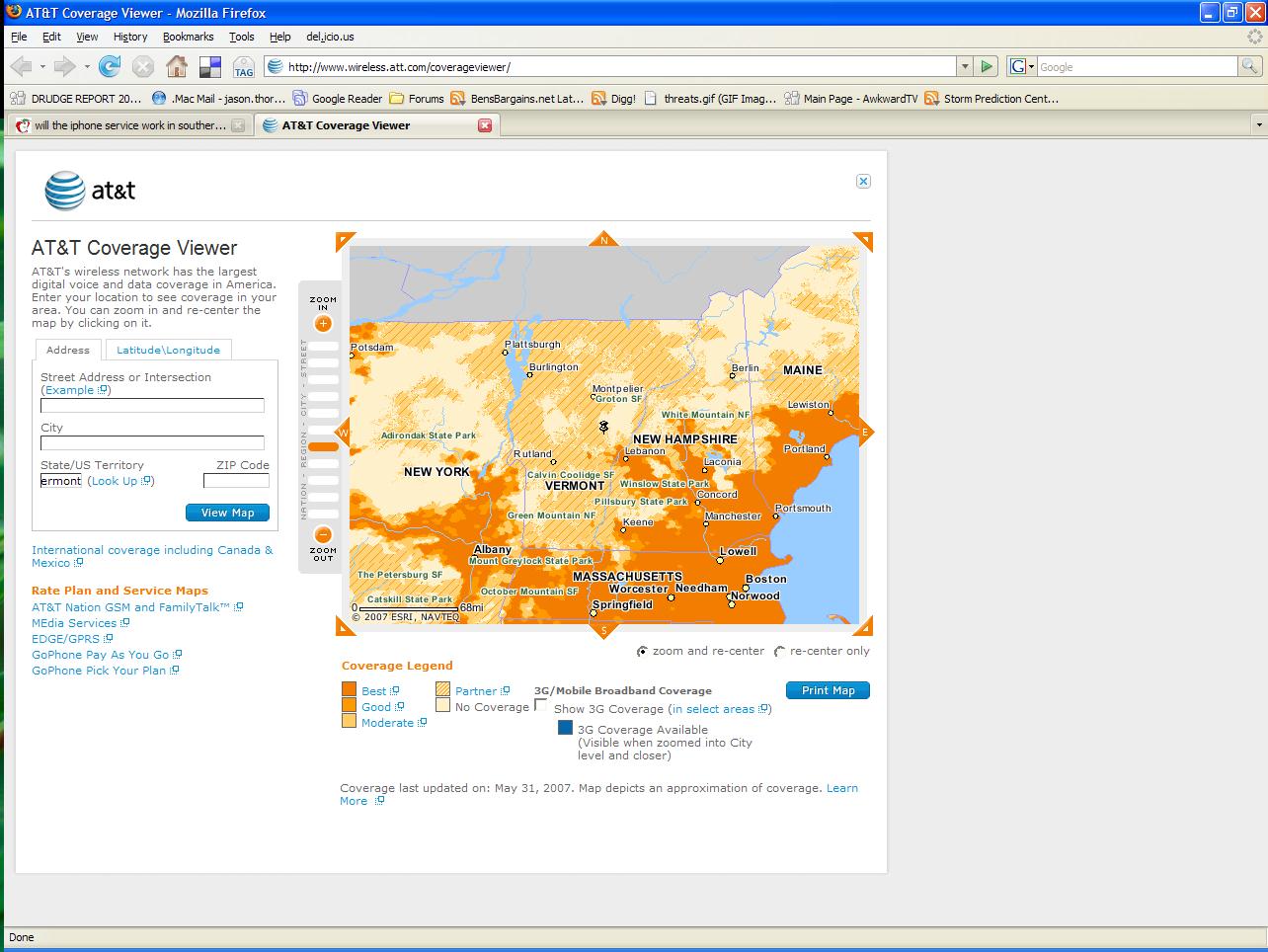Open the Bookmarks menu
Image resolution: width=1268 pixels, height=952 pixels.
click(x=188, y=37)
